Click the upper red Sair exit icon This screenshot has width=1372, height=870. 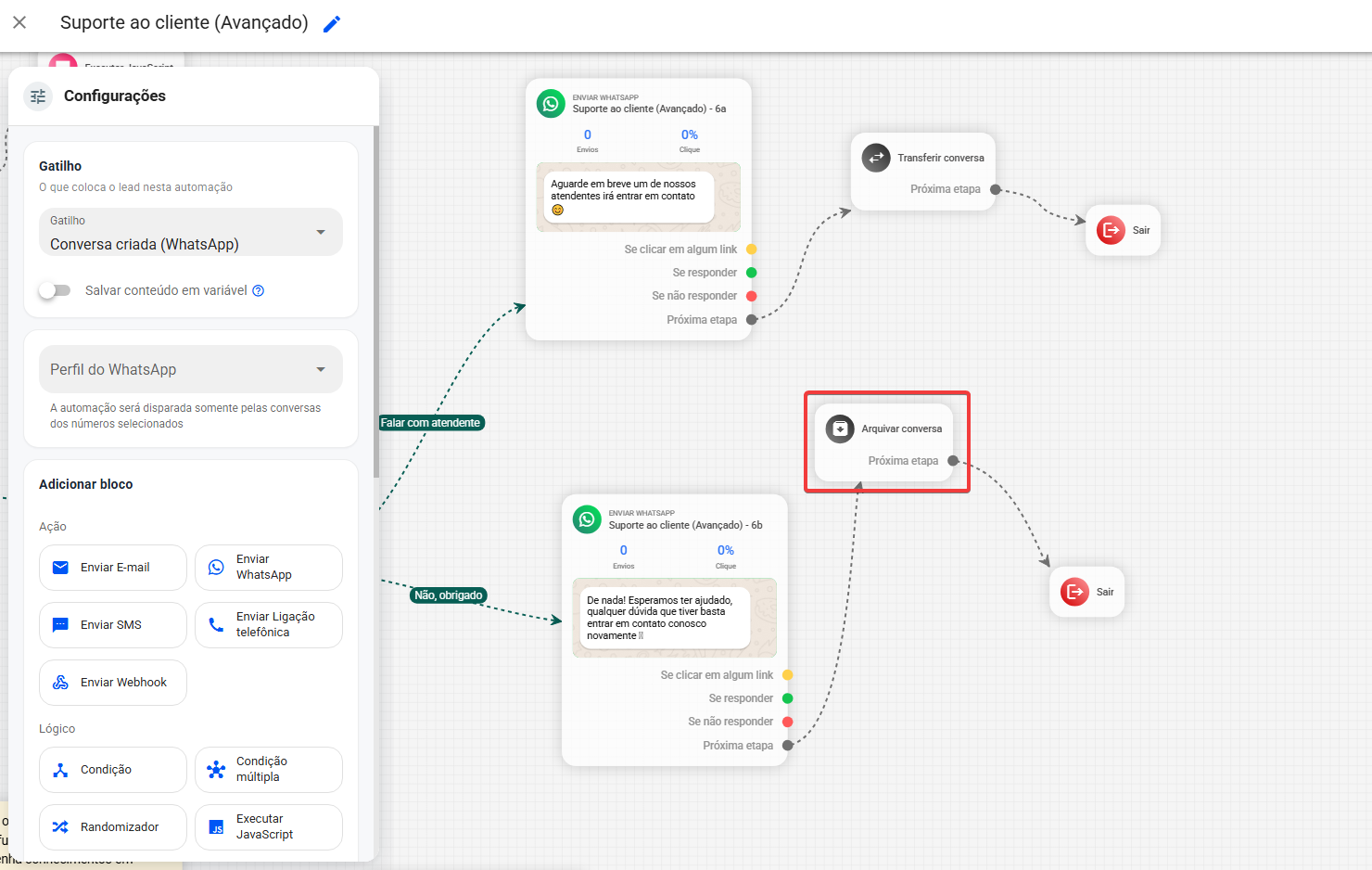click(1111, 230)
